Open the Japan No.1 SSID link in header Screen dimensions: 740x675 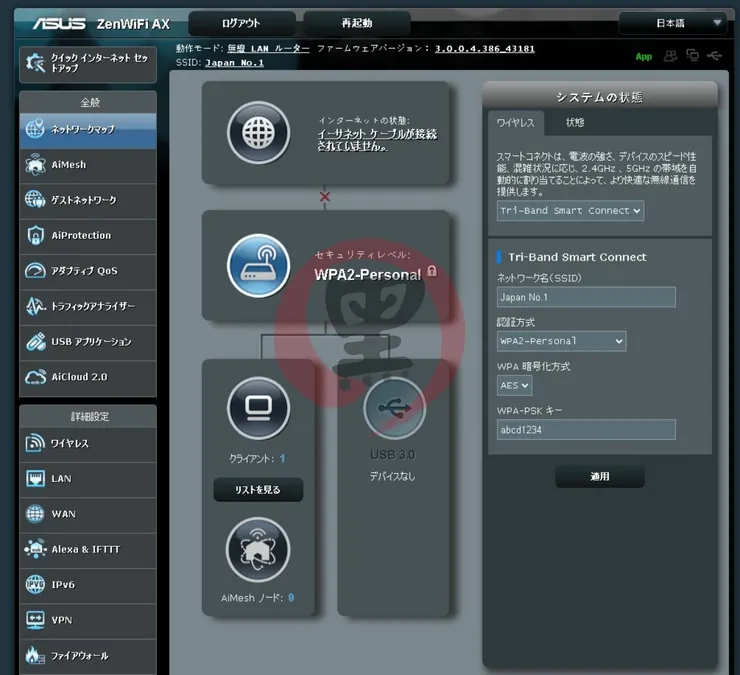[235, 63]
